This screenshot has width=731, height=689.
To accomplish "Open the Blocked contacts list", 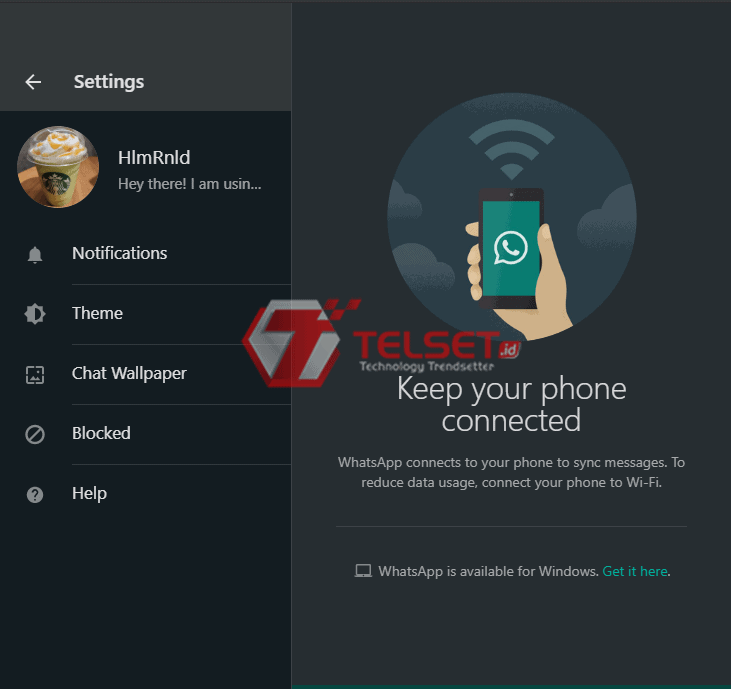I will coord(101,433).
